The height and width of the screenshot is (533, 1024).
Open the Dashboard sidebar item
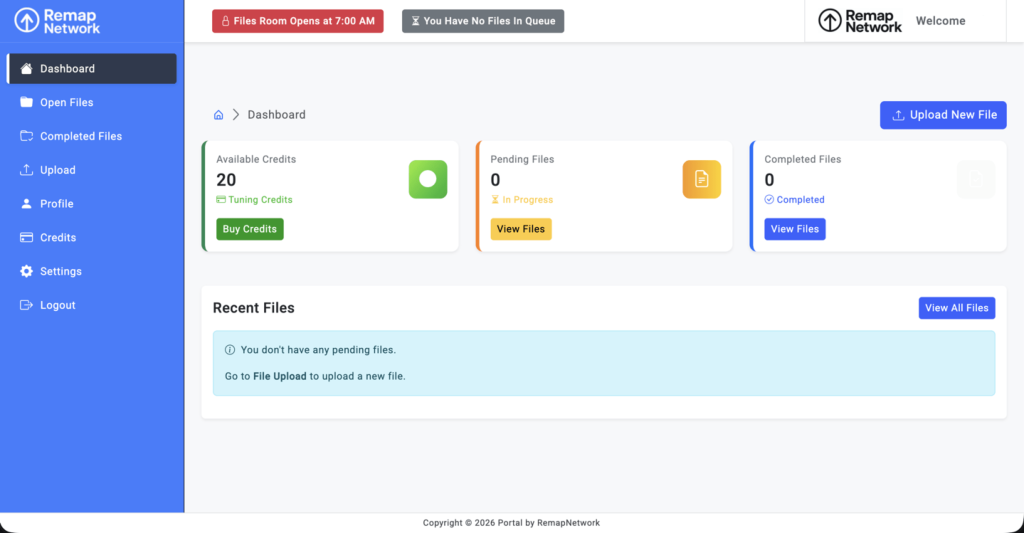click(91, 69)
